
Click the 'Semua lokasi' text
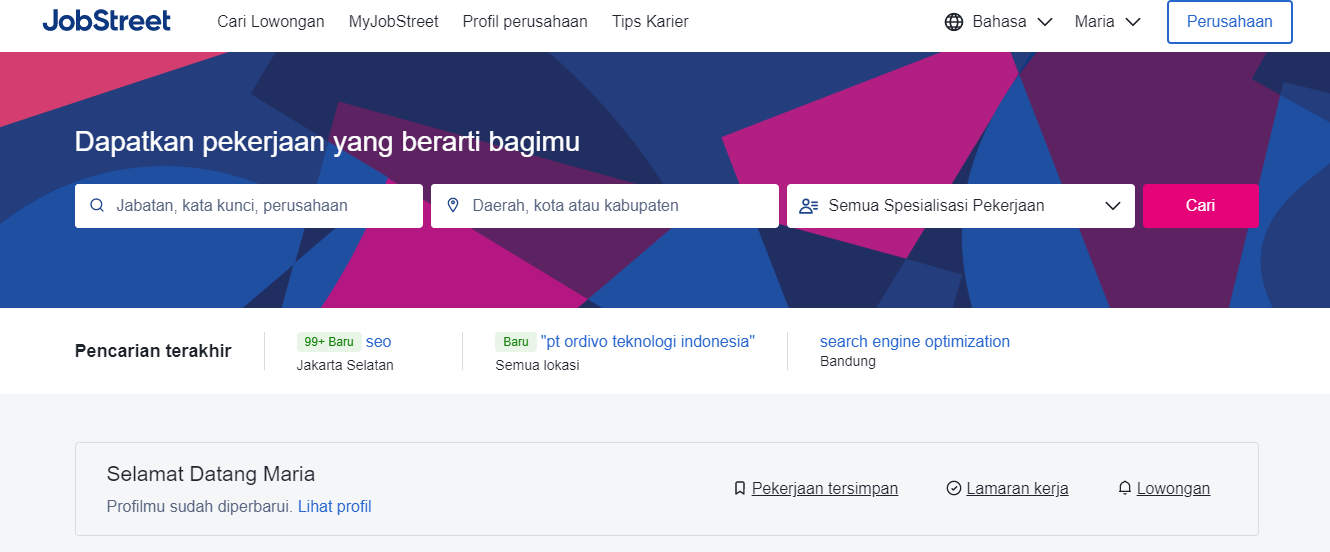pos(537,366)
